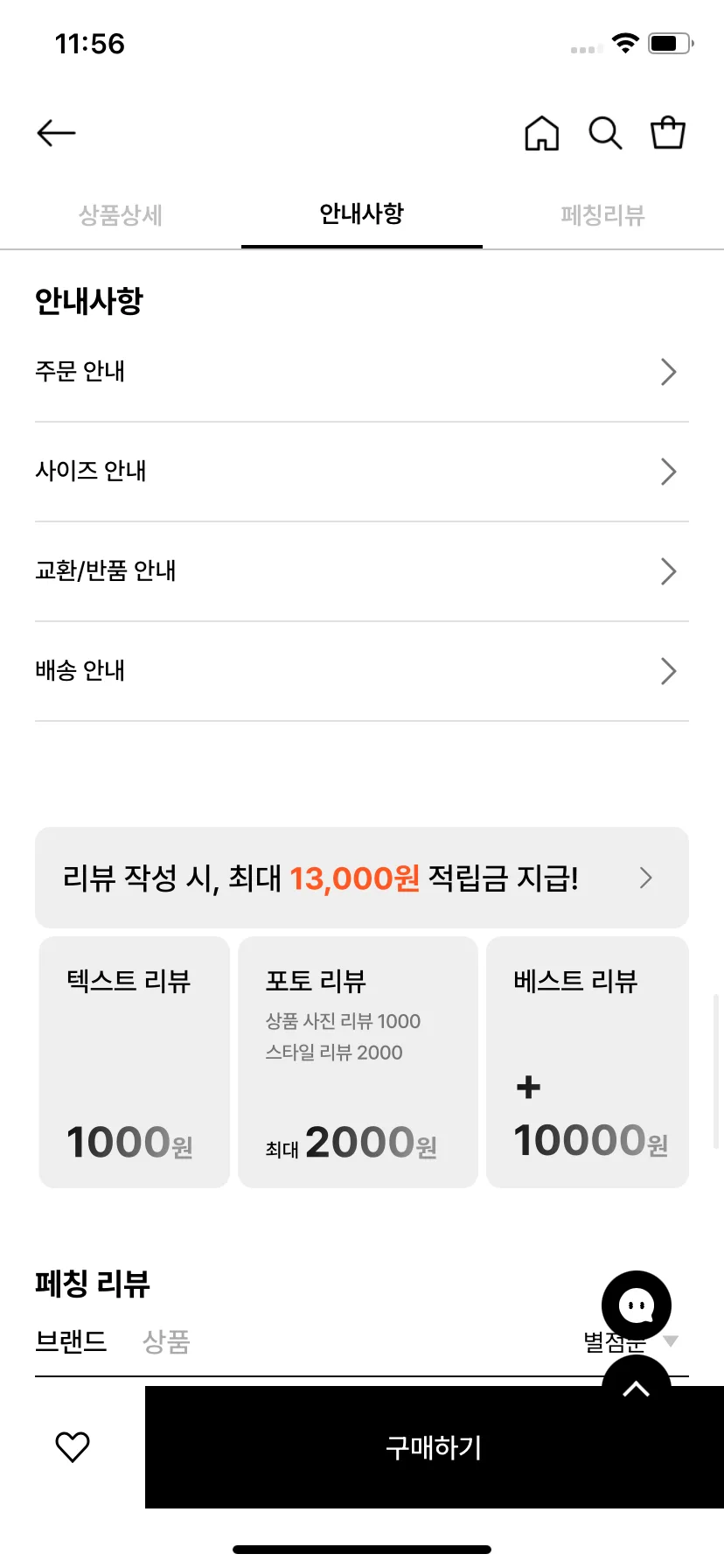The image size is (724, 1568).
Task: Expand 배송 안내 chevron
Action: point(669,671)
